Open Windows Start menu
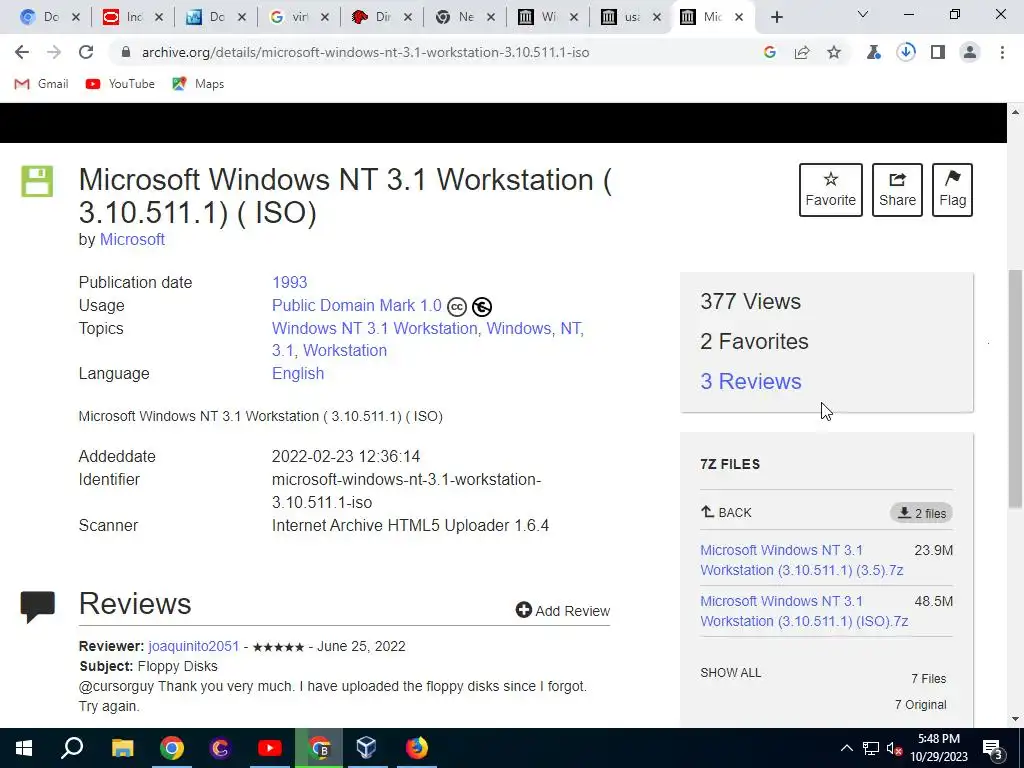 24,748
